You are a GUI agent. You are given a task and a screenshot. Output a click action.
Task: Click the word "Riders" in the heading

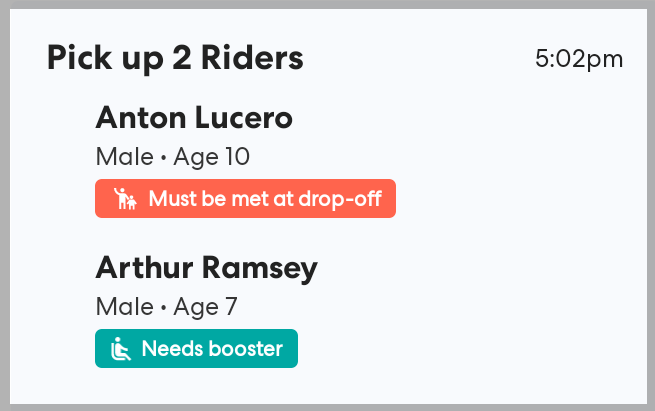pyautogui.click(x=251, y=58)
